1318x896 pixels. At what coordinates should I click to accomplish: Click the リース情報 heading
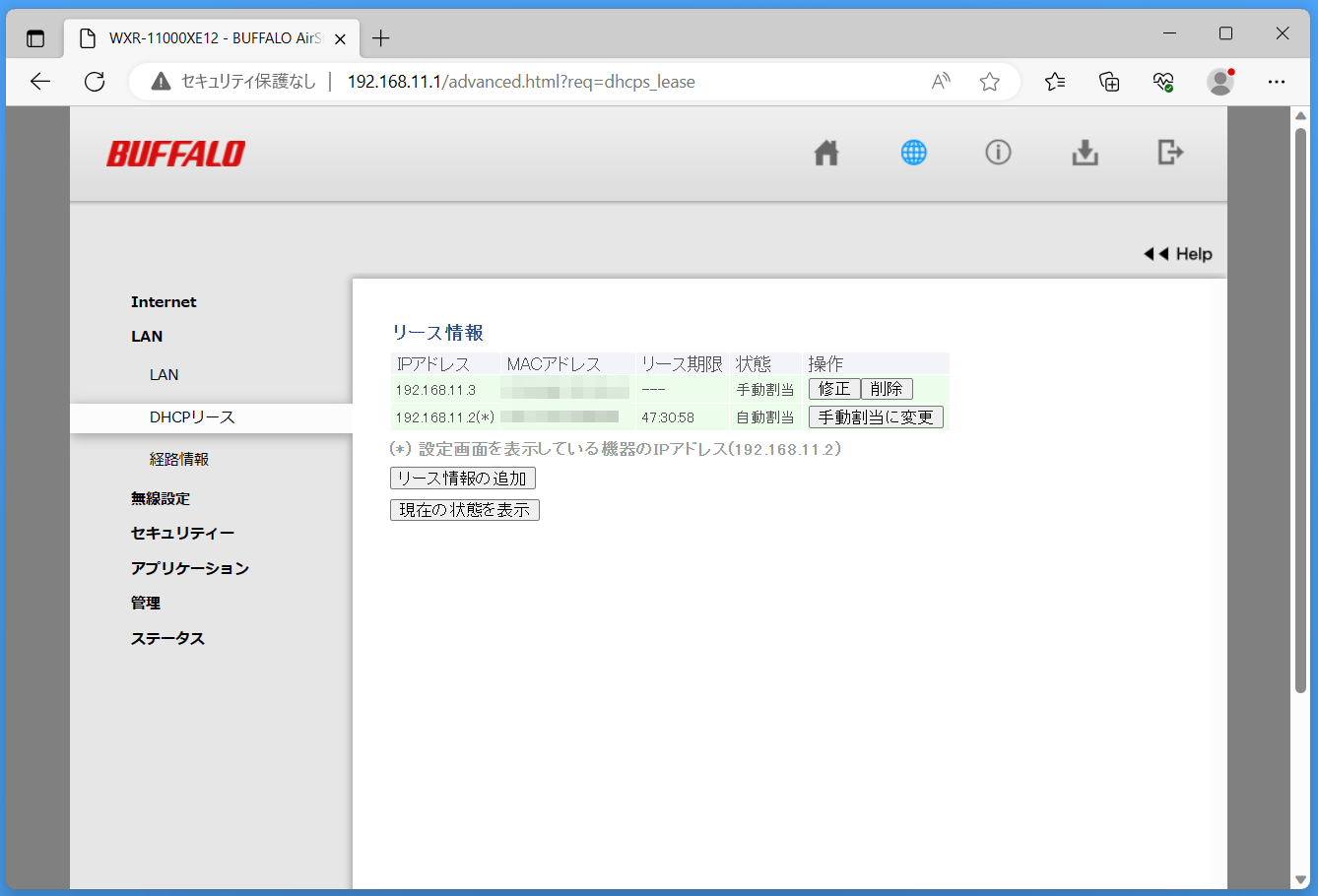438,333
